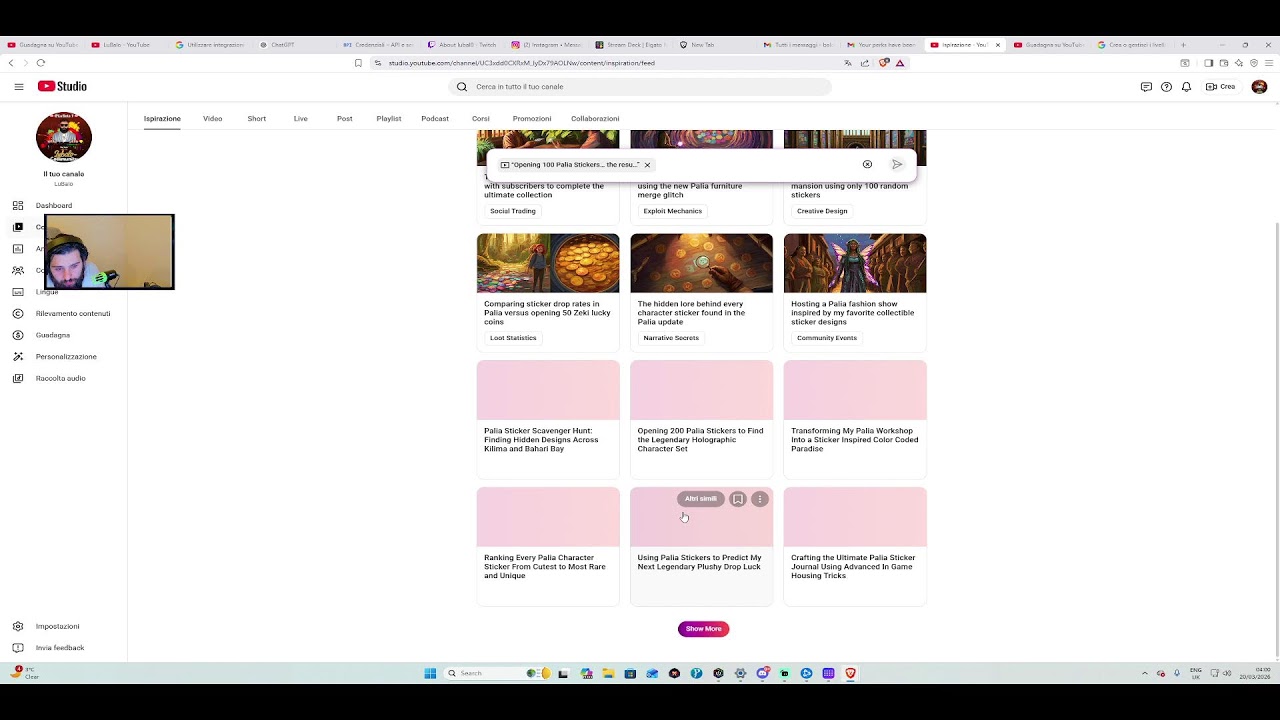
Task: Switch to the Short tab
Action: 257,119
